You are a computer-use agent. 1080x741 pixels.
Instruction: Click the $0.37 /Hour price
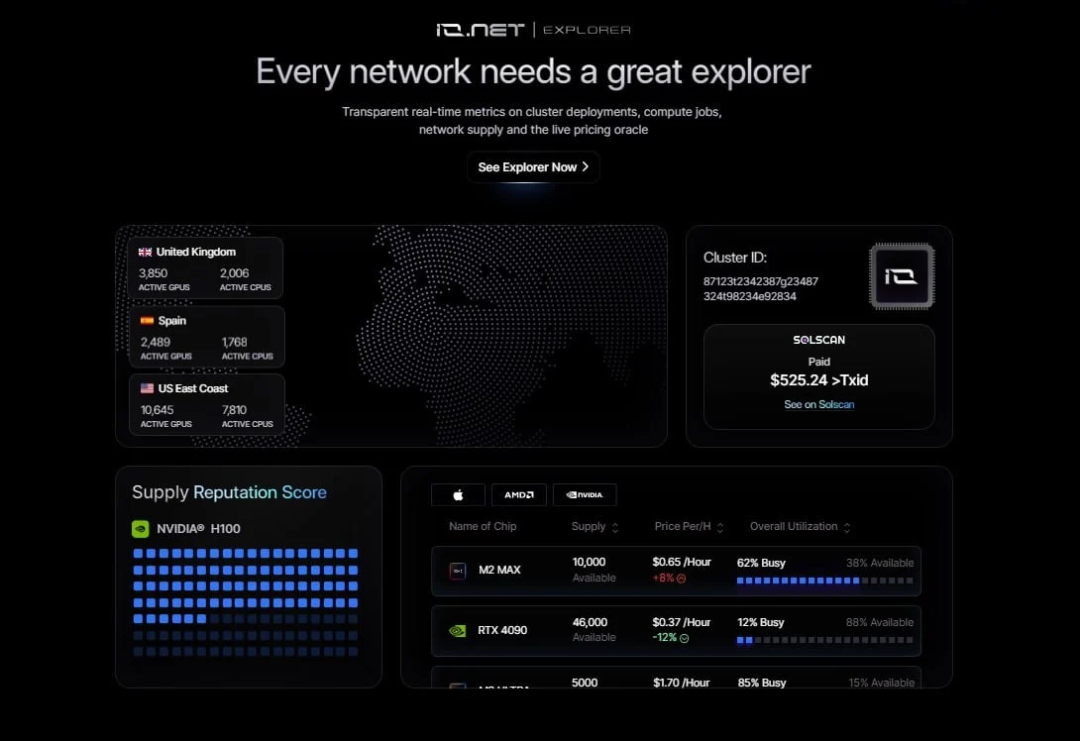[x=681, y=622]
